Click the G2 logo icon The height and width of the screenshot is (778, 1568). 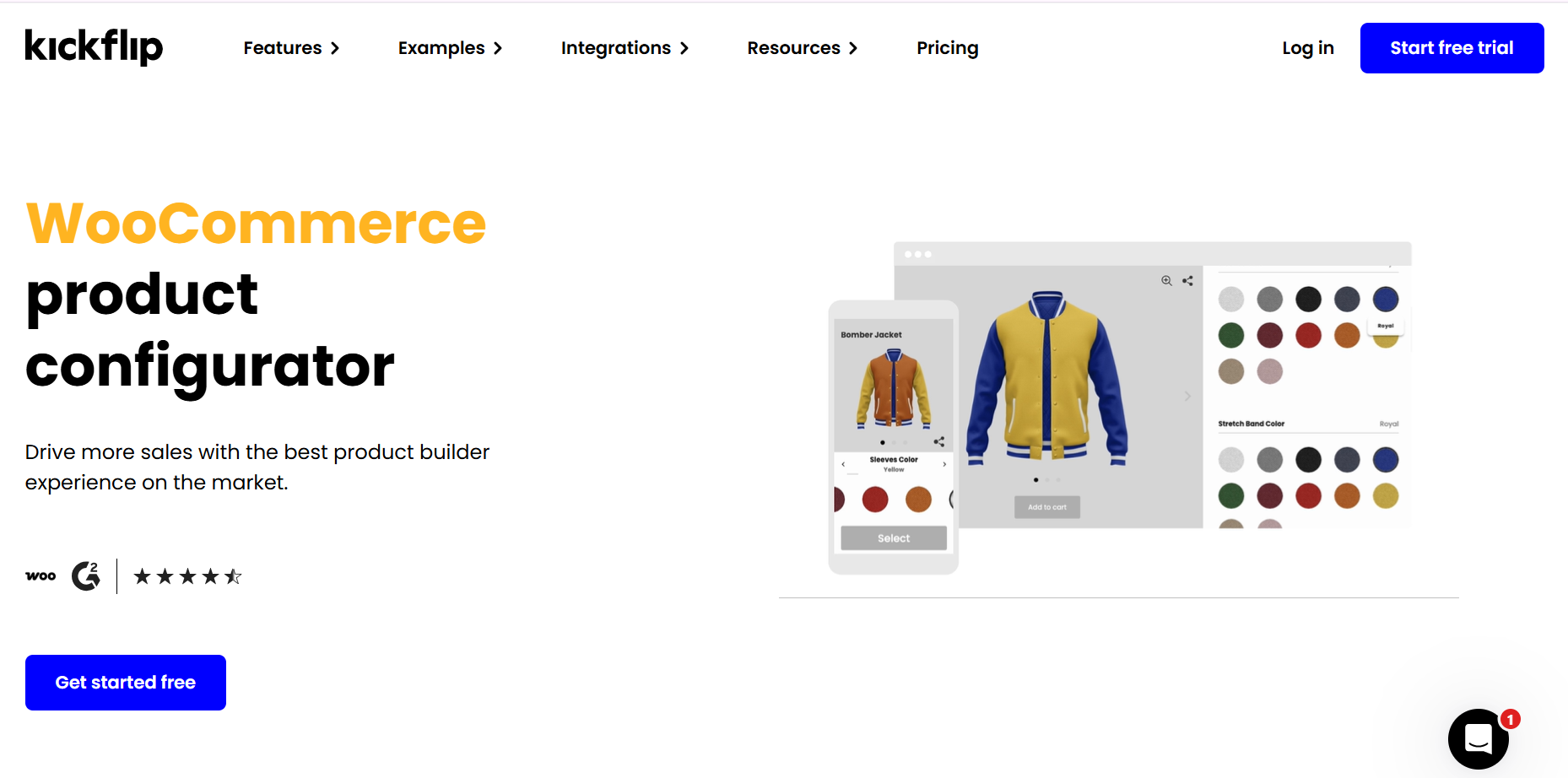[x=86, y=576]
